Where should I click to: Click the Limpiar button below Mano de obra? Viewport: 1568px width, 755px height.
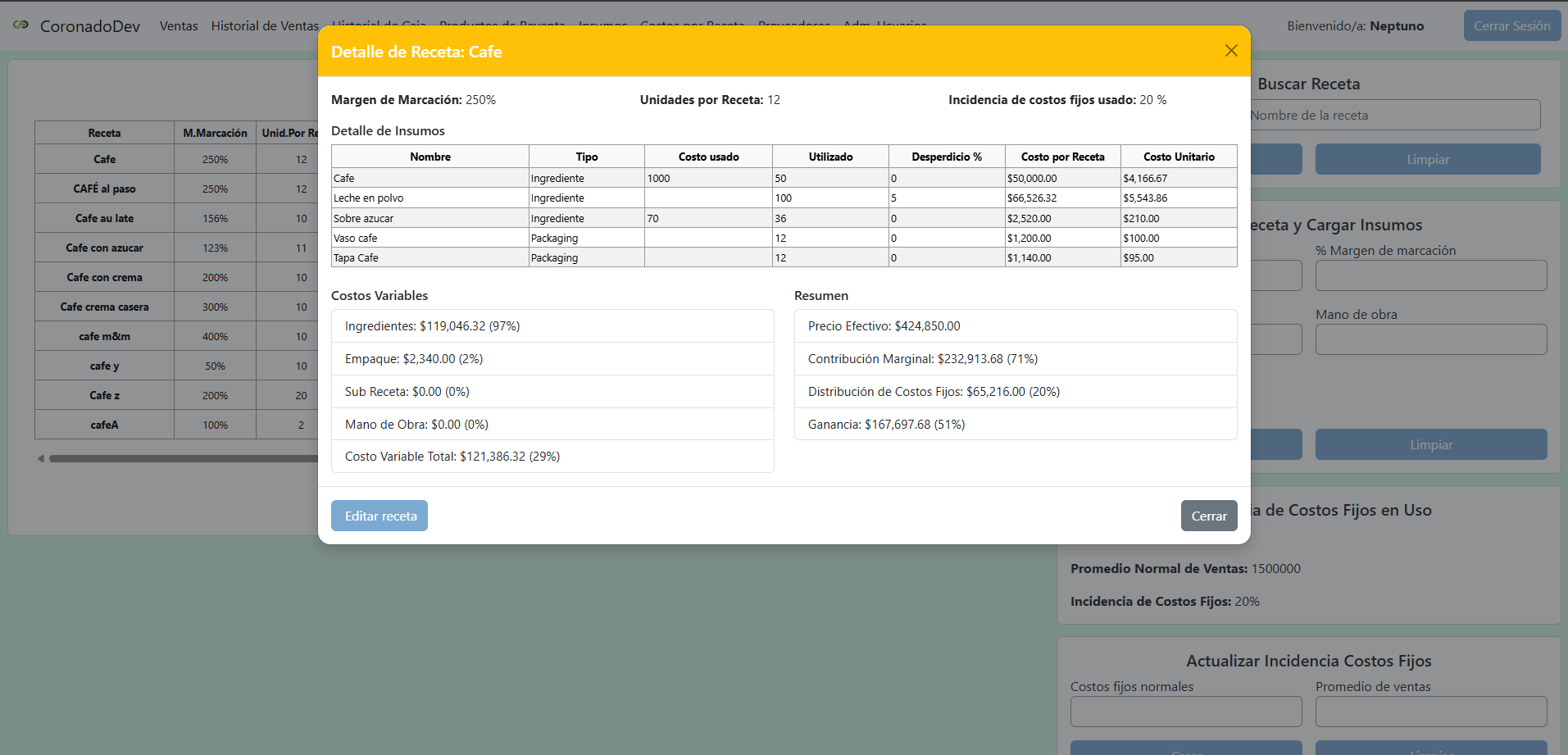coord(1431,444)
